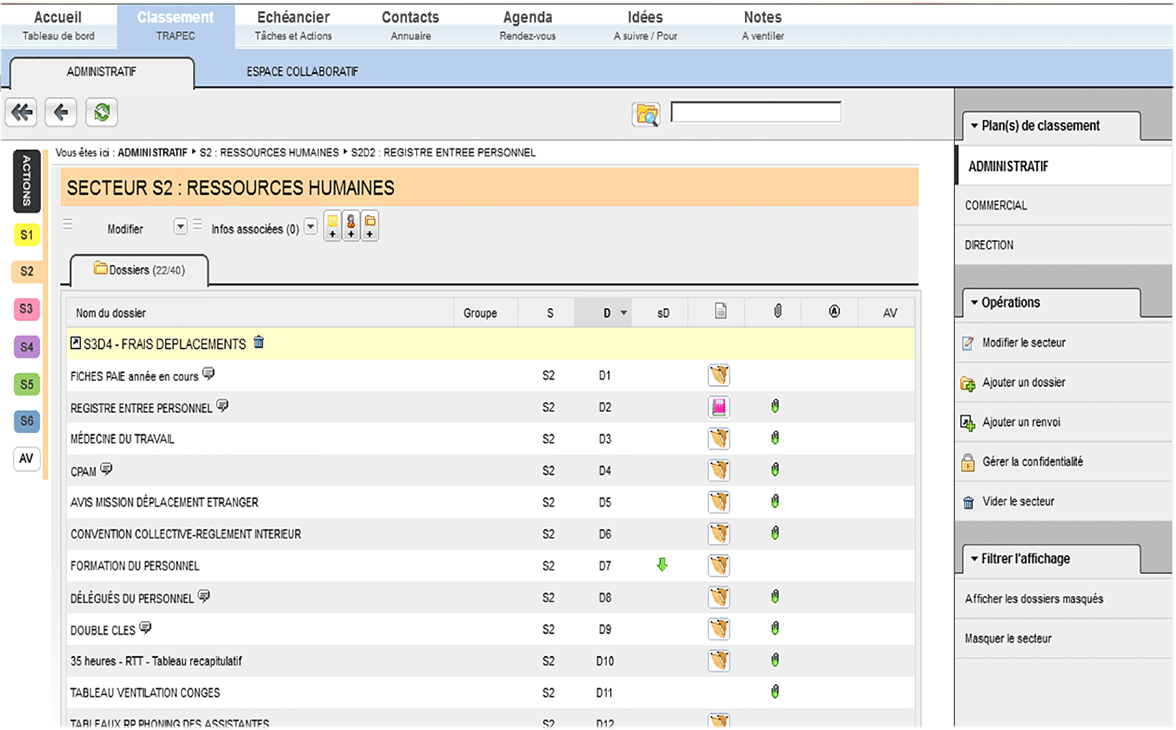The height and width of the screenshot is (730, 1176).
Task: Click Ajouter un renvoi link
Action: 1022,422
